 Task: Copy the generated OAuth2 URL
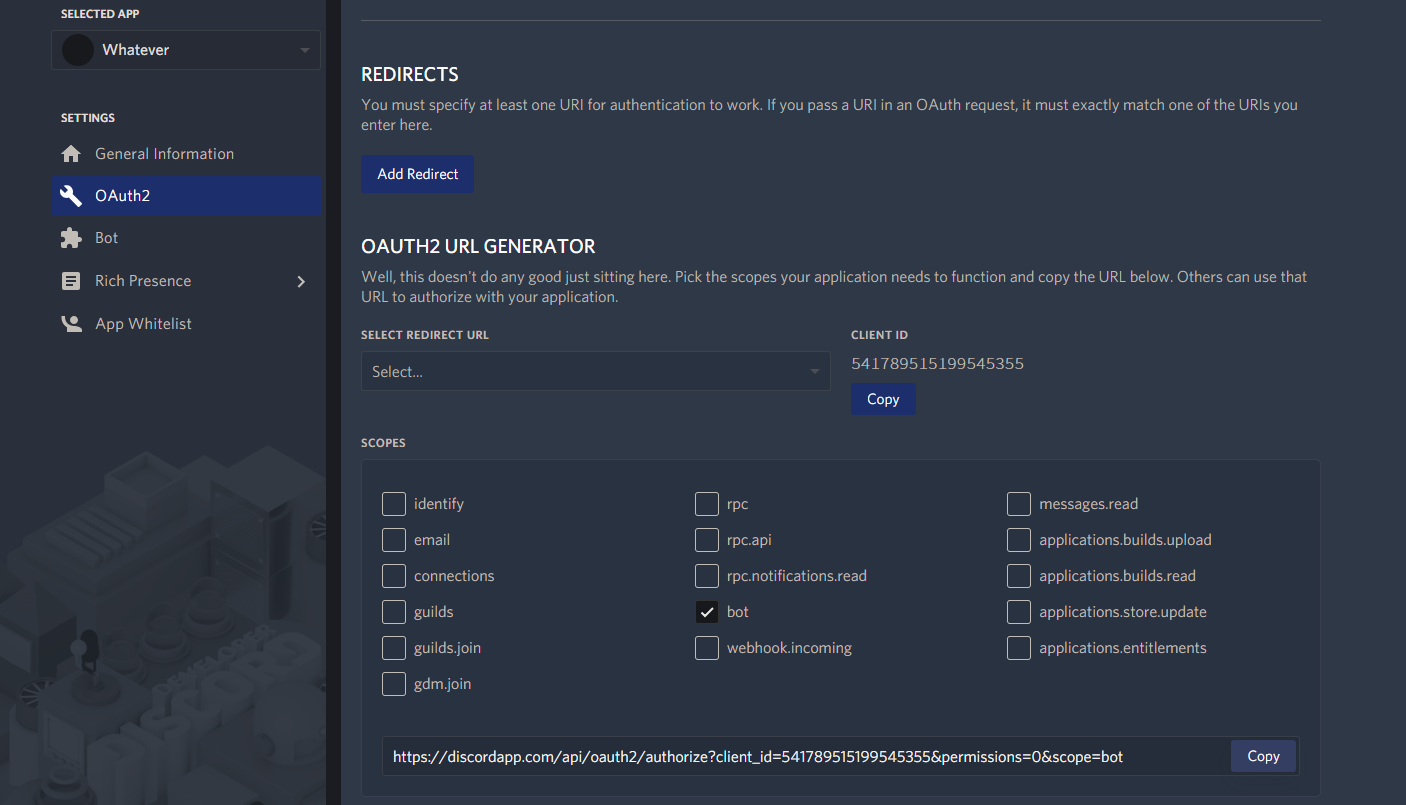[1263, 756]
